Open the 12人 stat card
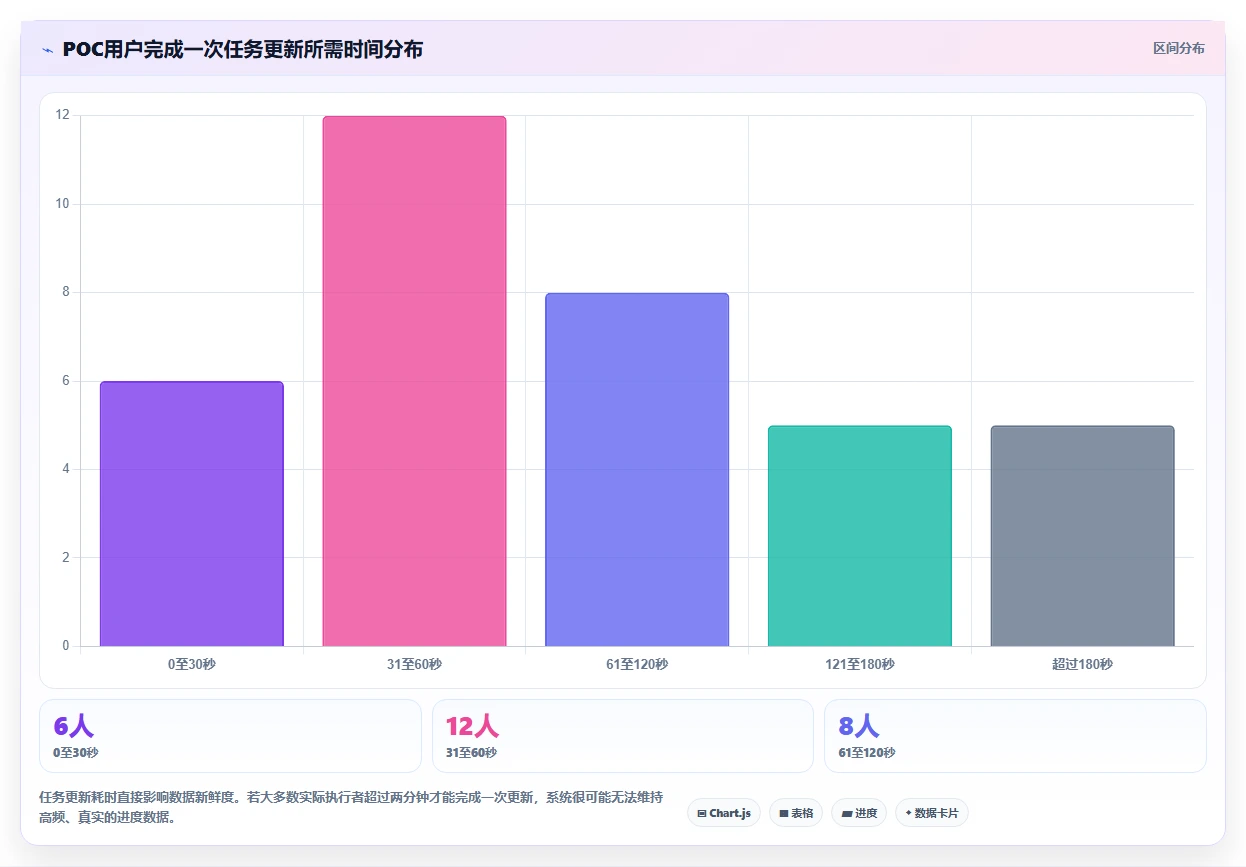1246x867 pixels. [x=623, y=736]
